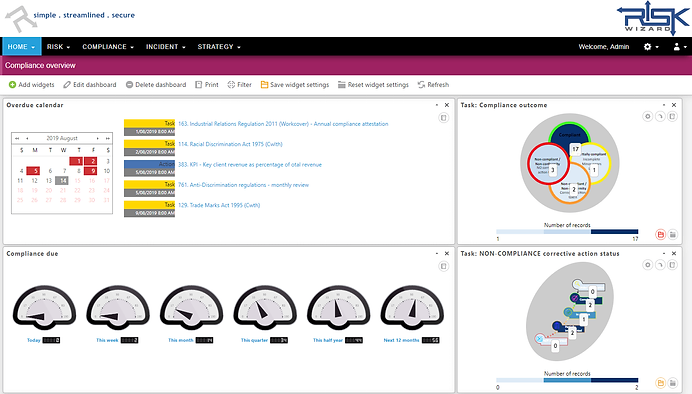This screenshot has width=692, height=394.
Task: Click the Compliance outcome record count color bar
Action: (x=567, y=232)
